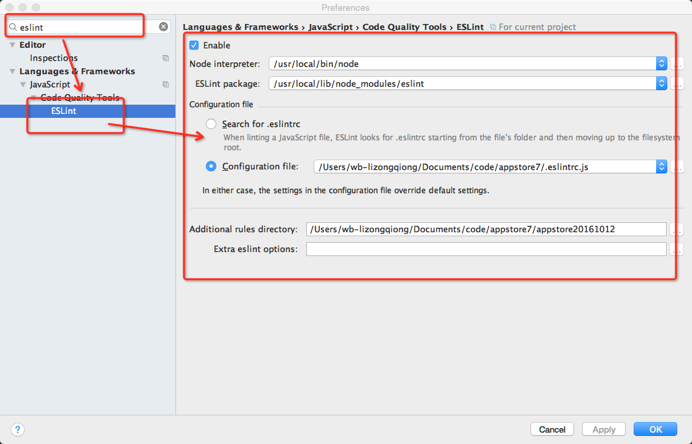Screen dimensions: 692x444
Task: Select 'Configuration file' radio option
Action: click(x=211, y=166)
